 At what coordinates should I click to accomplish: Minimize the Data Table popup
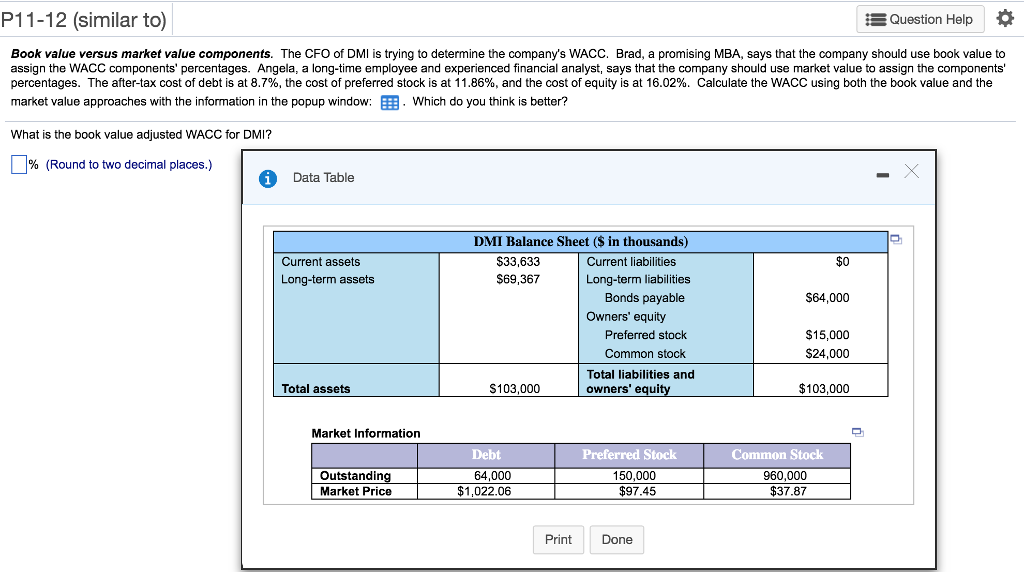point(882,175)
